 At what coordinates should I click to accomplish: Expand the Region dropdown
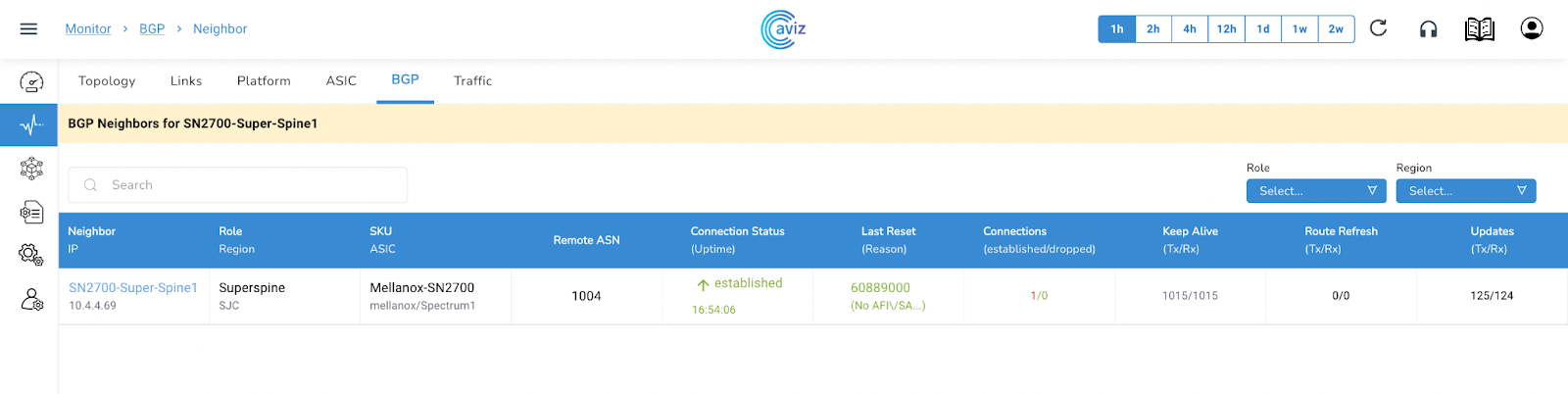1465,191
